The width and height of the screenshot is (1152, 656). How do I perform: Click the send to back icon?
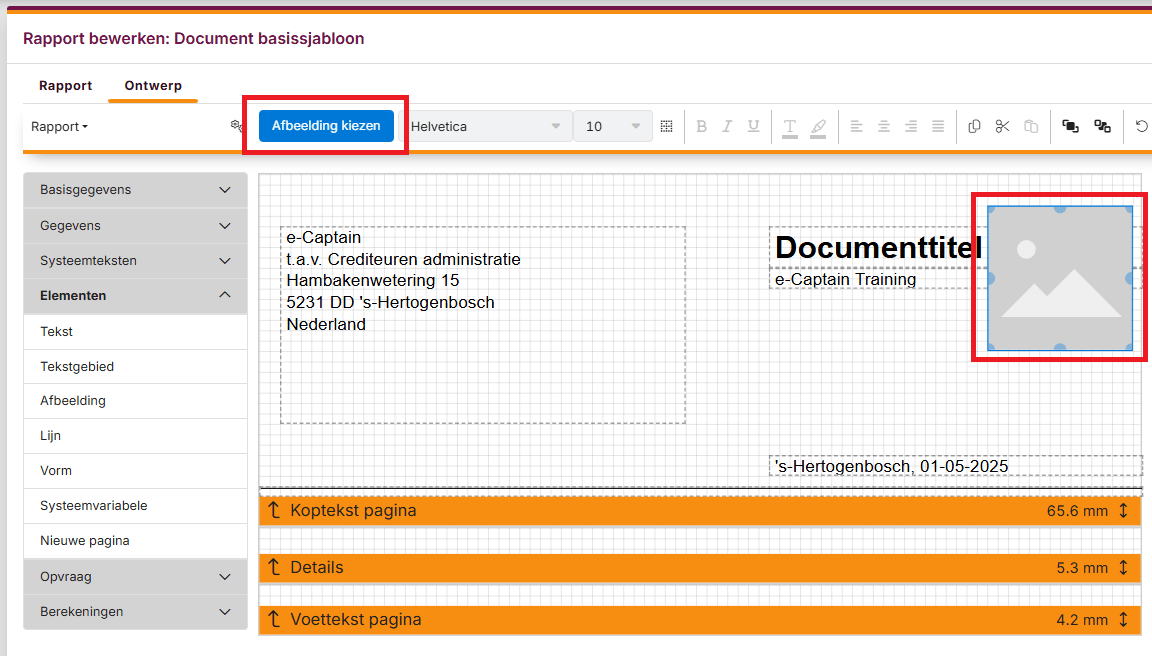click(1102, 126)
